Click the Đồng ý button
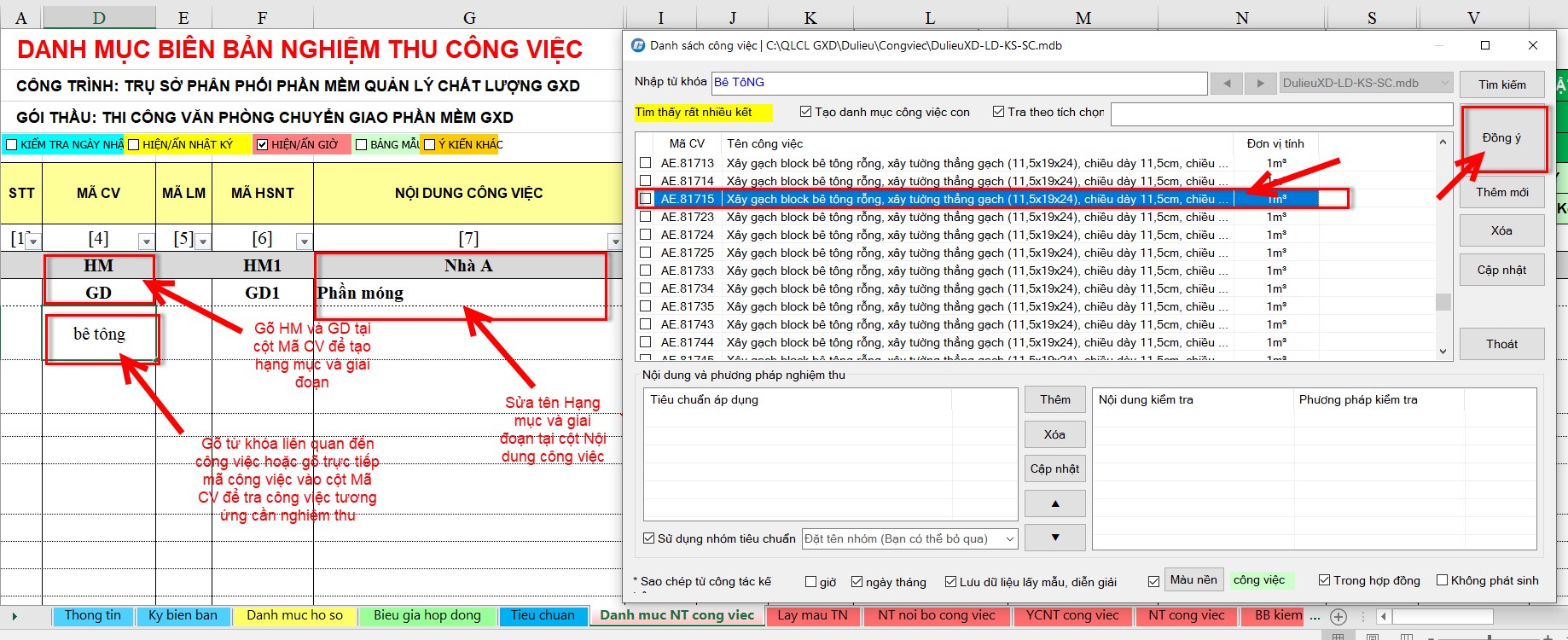This screenshot has width=1568, height=640. click(1501, 138)
